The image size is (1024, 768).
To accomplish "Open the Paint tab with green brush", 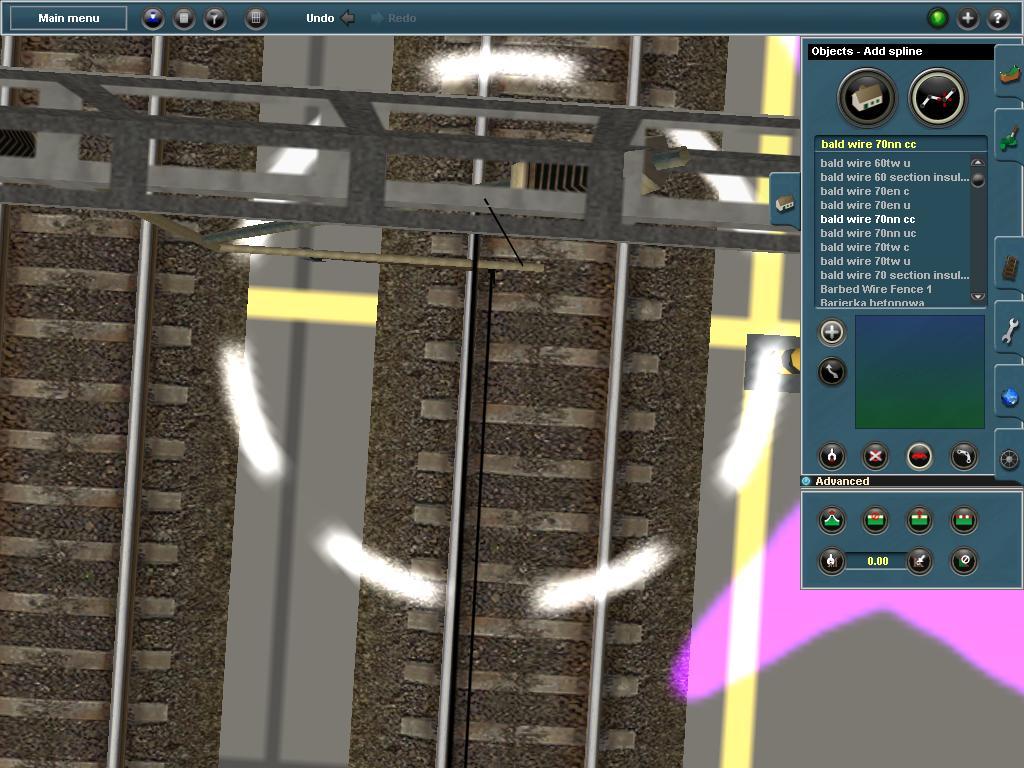I will [x=1010, y=137].
